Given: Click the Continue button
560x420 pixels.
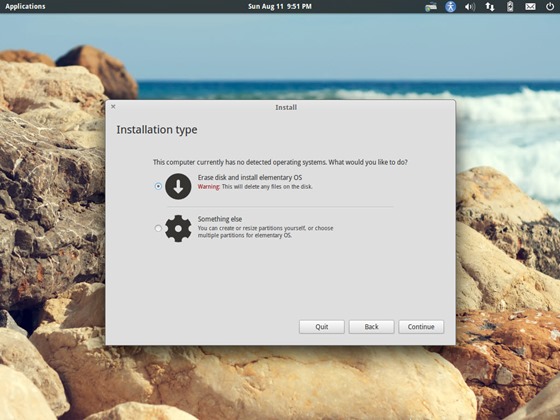Looking at the screenshot, I should [421, 327].
